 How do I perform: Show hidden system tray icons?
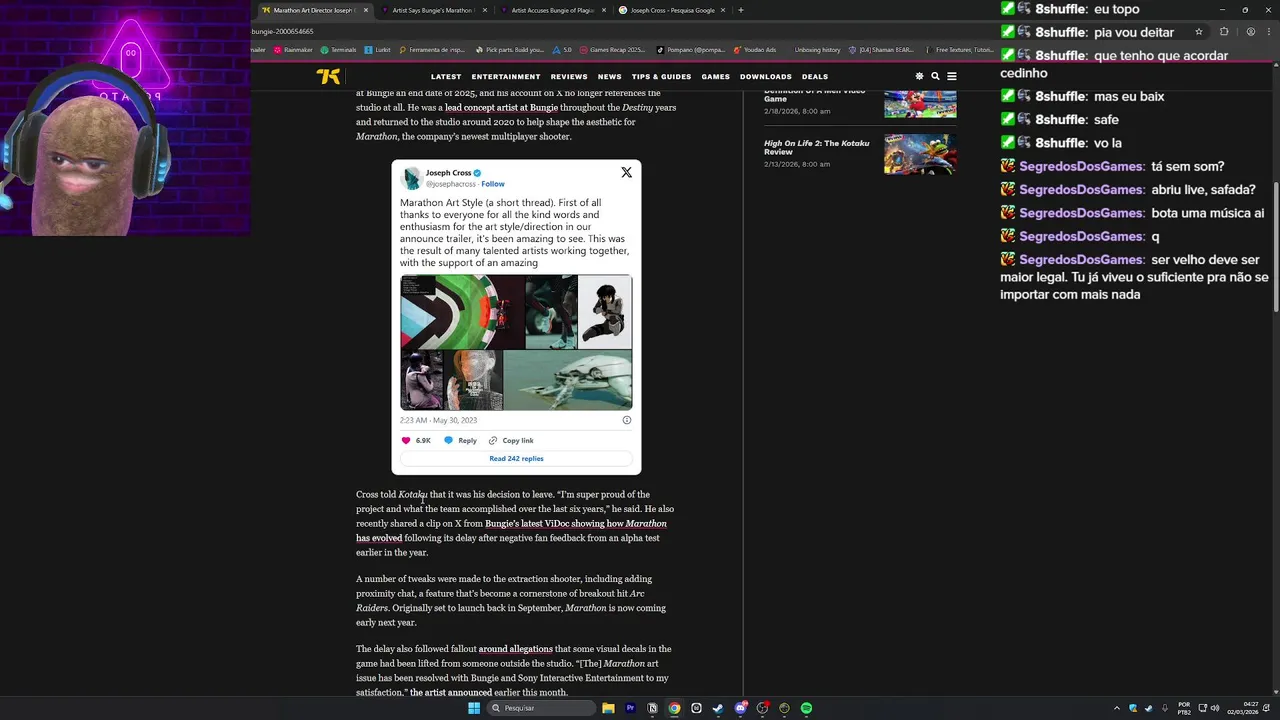point(1117,708)
